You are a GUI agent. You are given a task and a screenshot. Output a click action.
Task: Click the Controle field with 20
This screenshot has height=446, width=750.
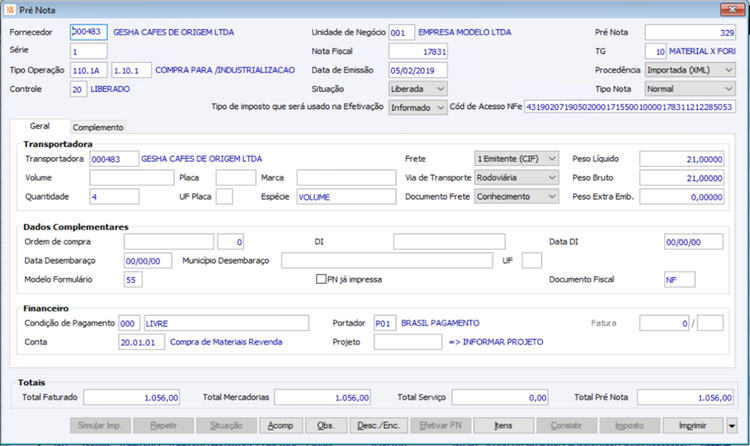click(78, 89)
